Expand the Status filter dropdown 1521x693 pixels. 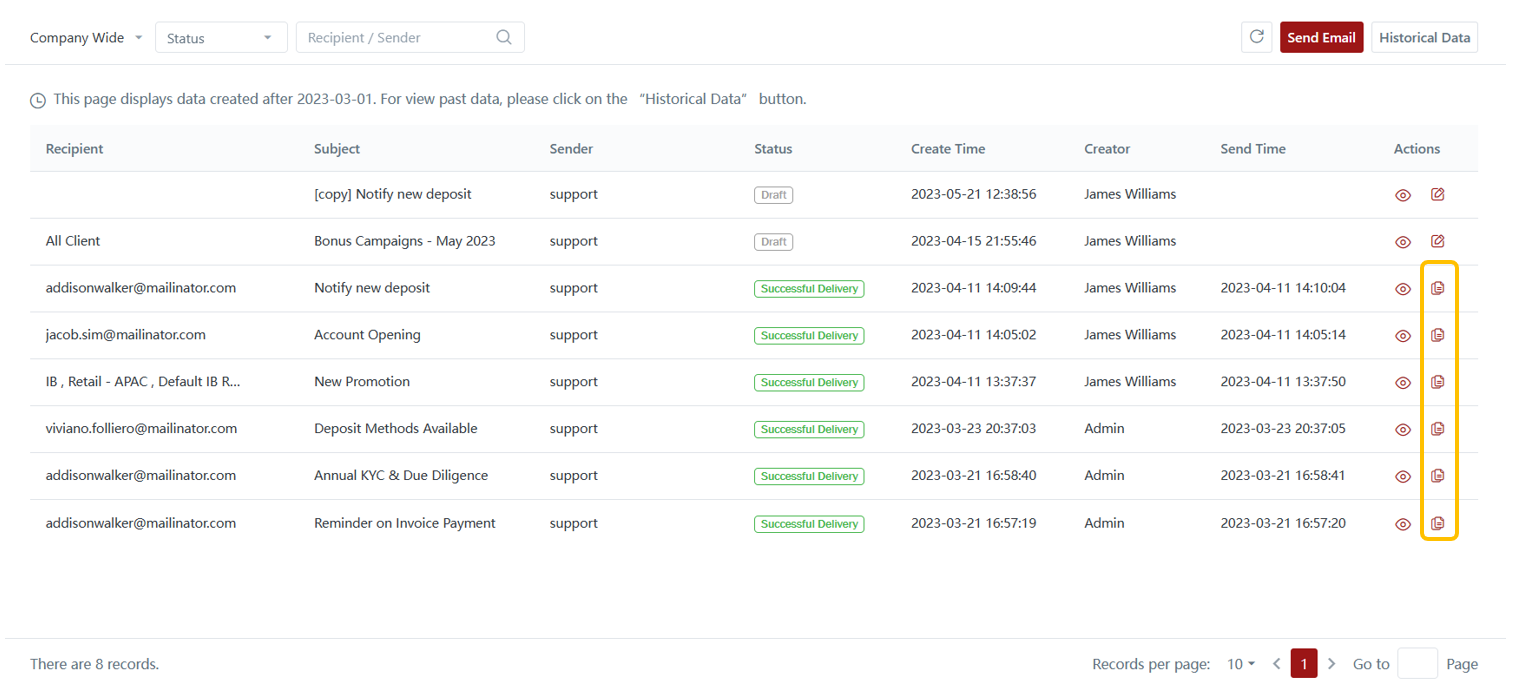[x=220, y=38]
